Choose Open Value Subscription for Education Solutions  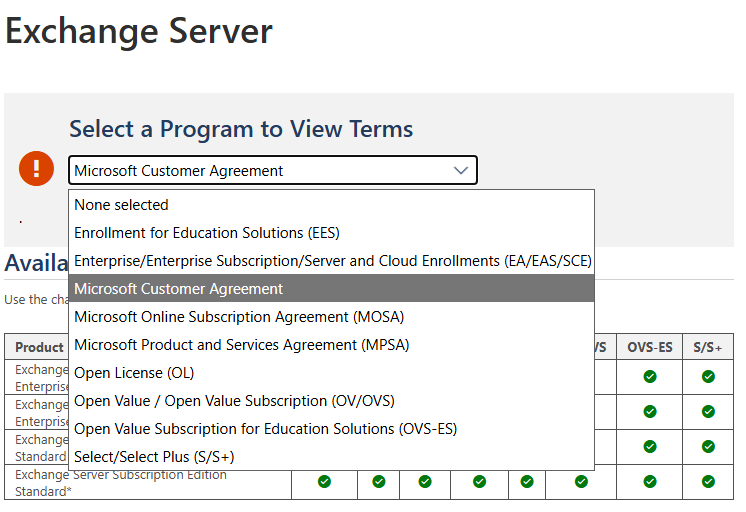click(331, 429)
